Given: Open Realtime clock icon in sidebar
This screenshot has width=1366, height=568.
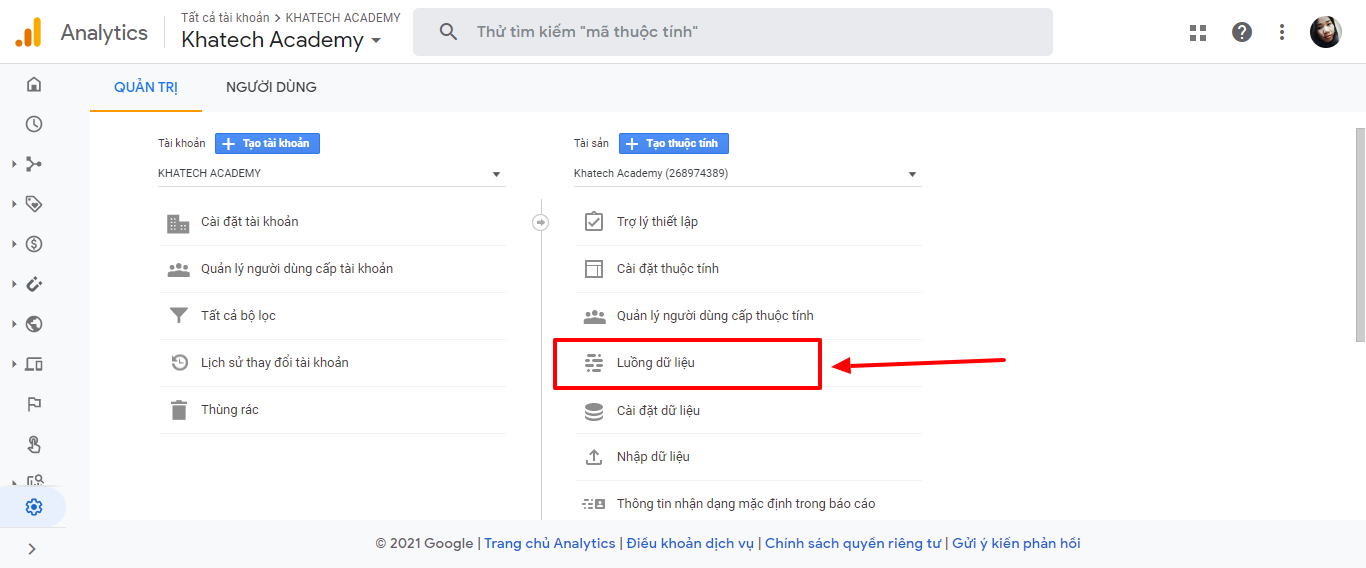Looking at the screenshot, I should [x=34, y=124].
